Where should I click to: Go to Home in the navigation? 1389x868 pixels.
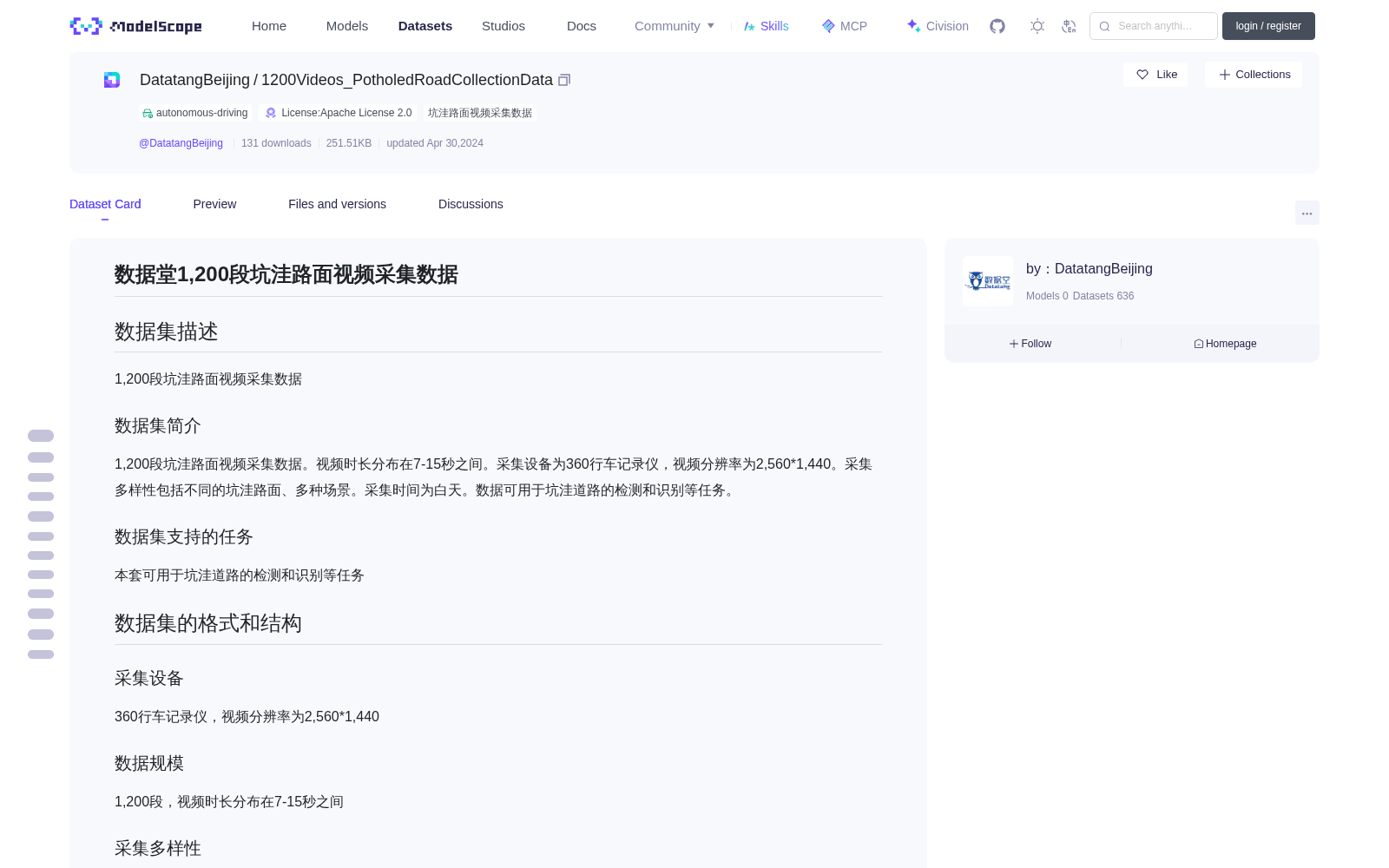pos(269,26)
